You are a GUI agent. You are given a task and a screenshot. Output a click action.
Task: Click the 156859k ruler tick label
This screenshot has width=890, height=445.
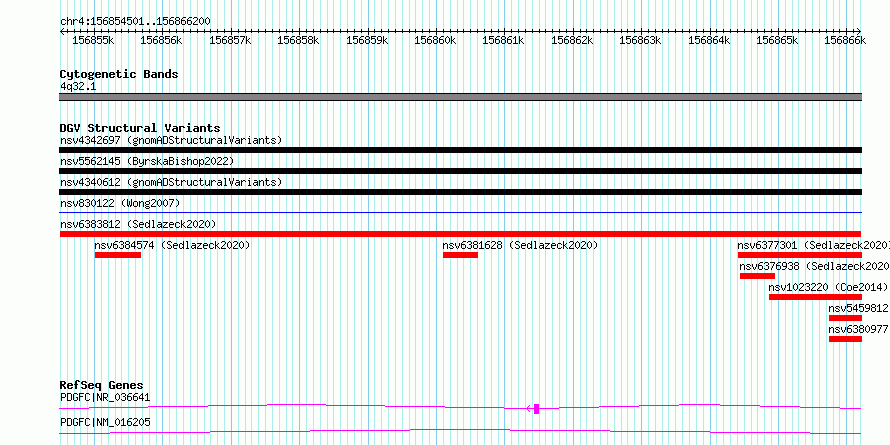click(367, 40)
